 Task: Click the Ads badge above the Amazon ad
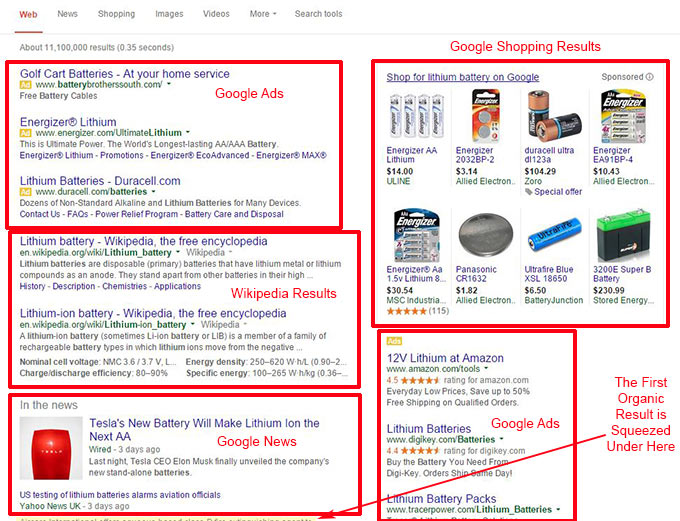click(x=394, y=341)
